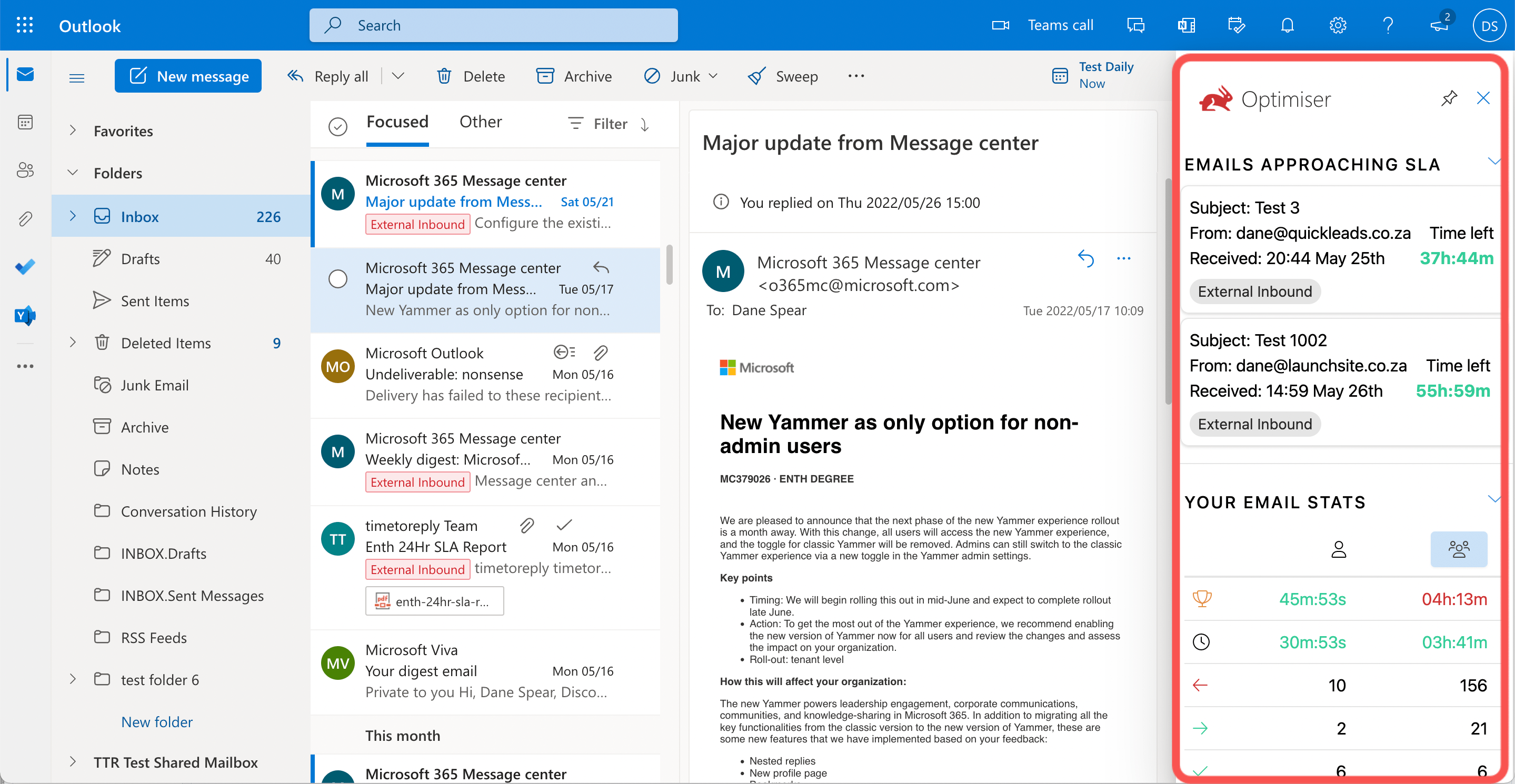Image resolution: width=1515 pixels, height=784 pixels.
Task: Open Yammer app in left rail
Action: point(25,316)
